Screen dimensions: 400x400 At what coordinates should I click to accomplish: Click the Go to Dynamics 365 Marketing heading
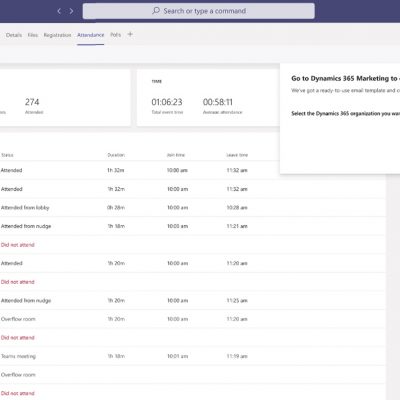click(345, 78)
